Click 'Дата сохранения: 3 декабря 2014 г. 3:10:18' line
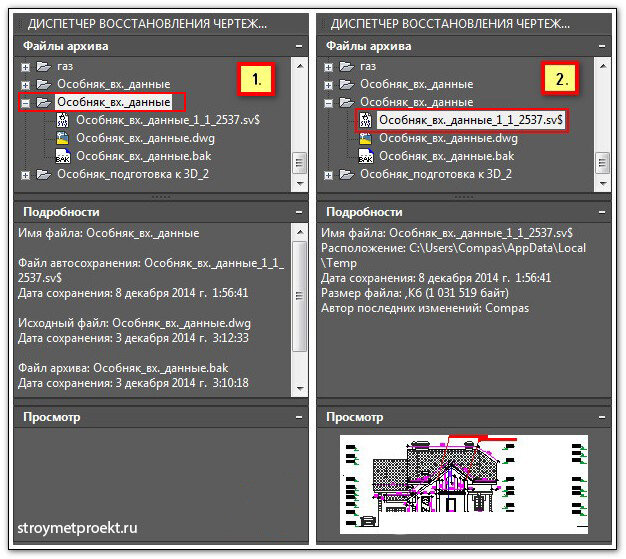The height and width of the screenshot is (559, 626). pyautogui.click(x=133, y=383)
